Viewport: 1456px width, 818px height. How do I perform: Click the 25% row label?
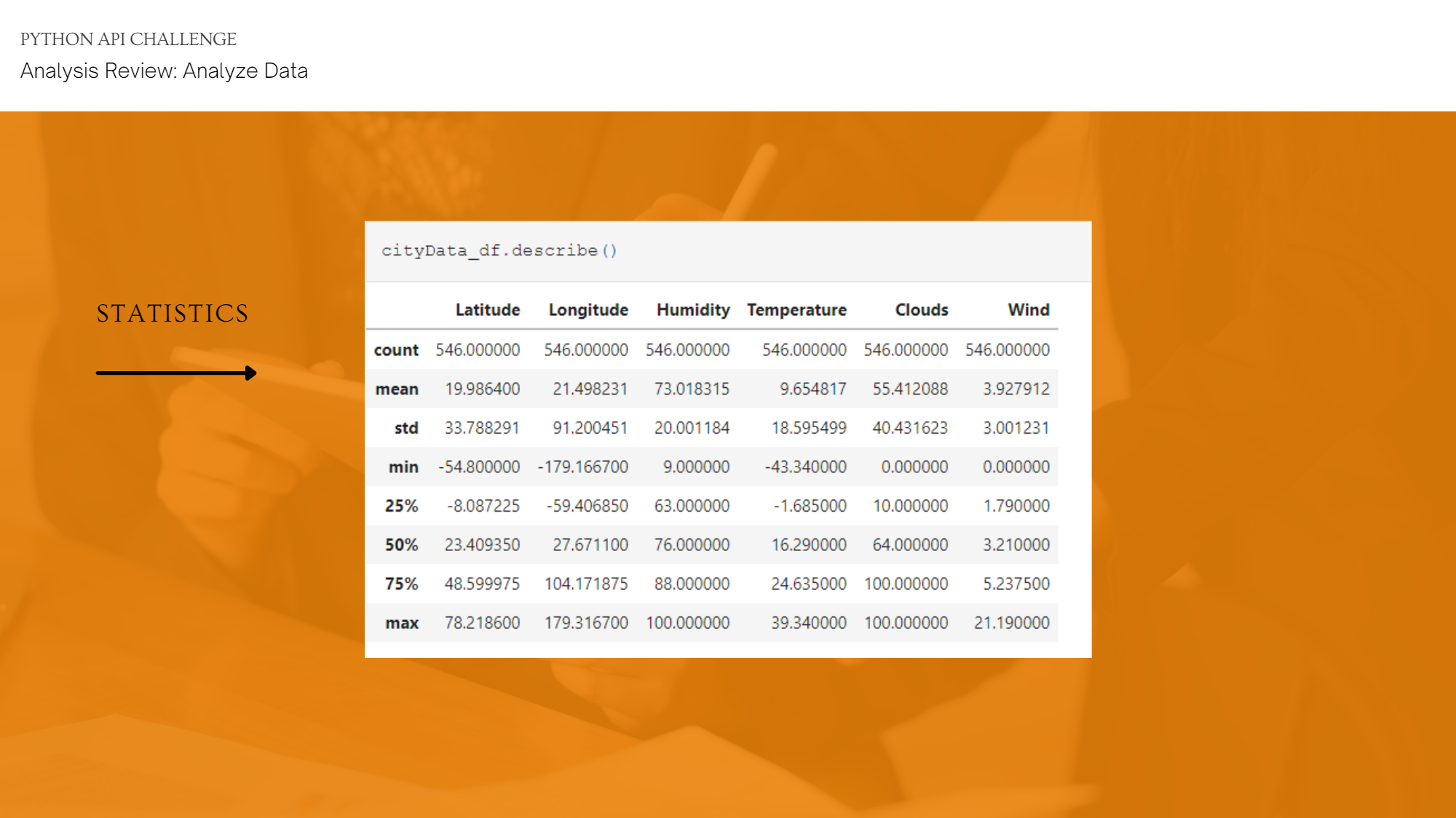pos(401,506)
